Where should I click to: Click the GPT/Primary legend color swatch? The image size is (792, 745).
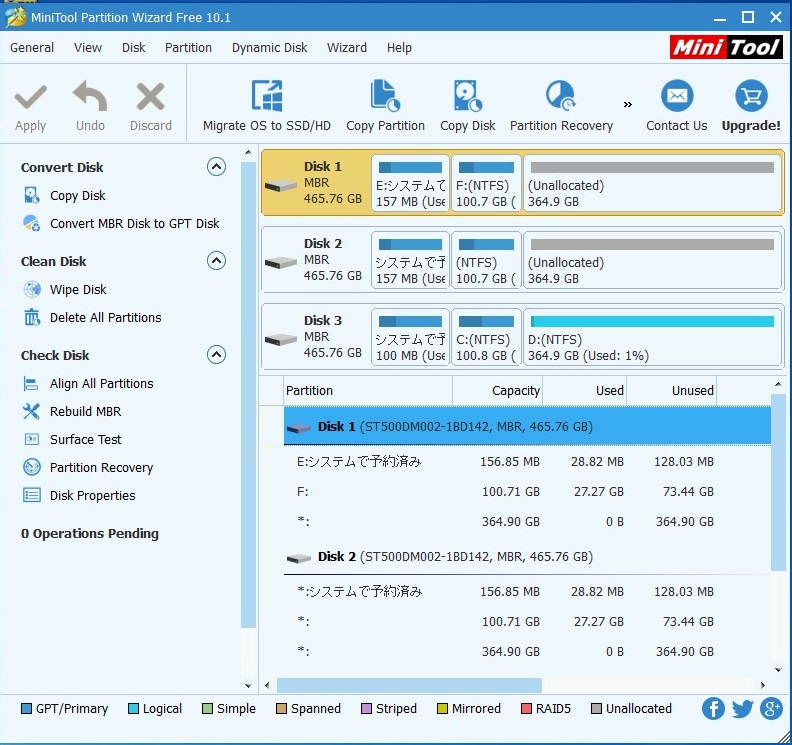[26, 709]
